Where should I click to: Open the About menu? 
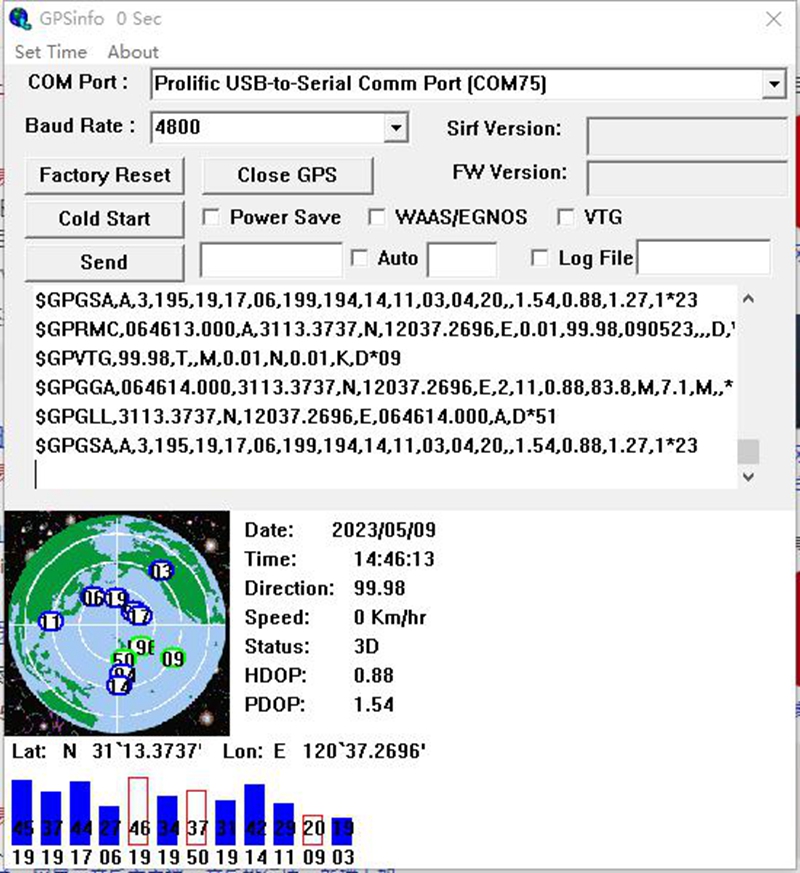(133, 52)
